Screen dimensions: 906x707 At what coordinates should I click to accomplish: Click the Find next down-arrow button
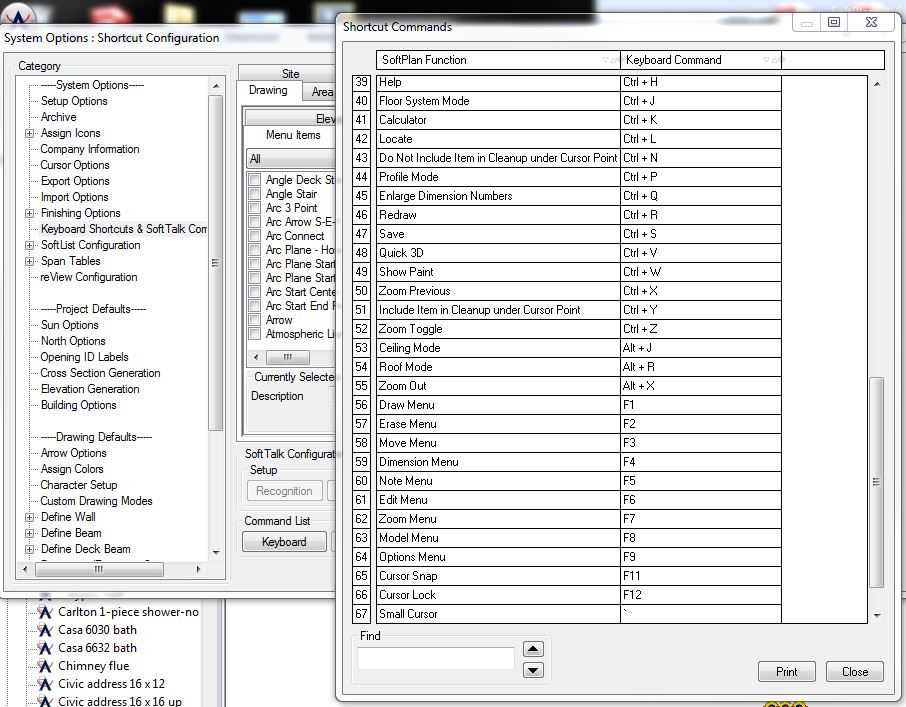click(534, 670)
